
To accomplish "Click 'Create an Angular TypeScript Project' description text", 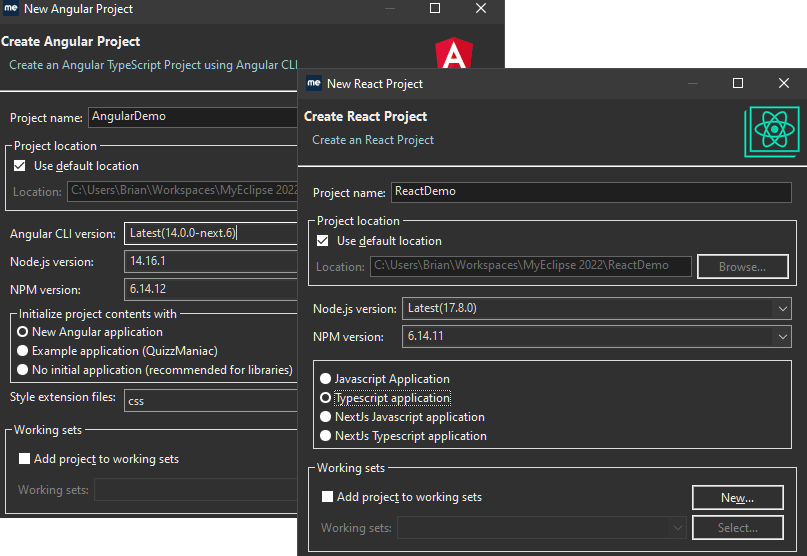I will (153, 65).
